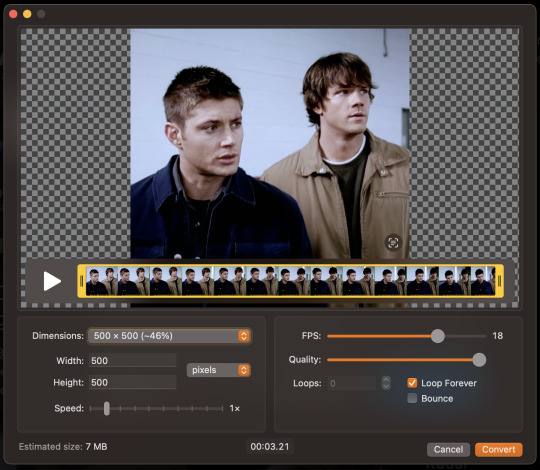The height and width of the screenshot is (470, 540).
Task: Click the Speed slider knob
Action: coord(107,409)
